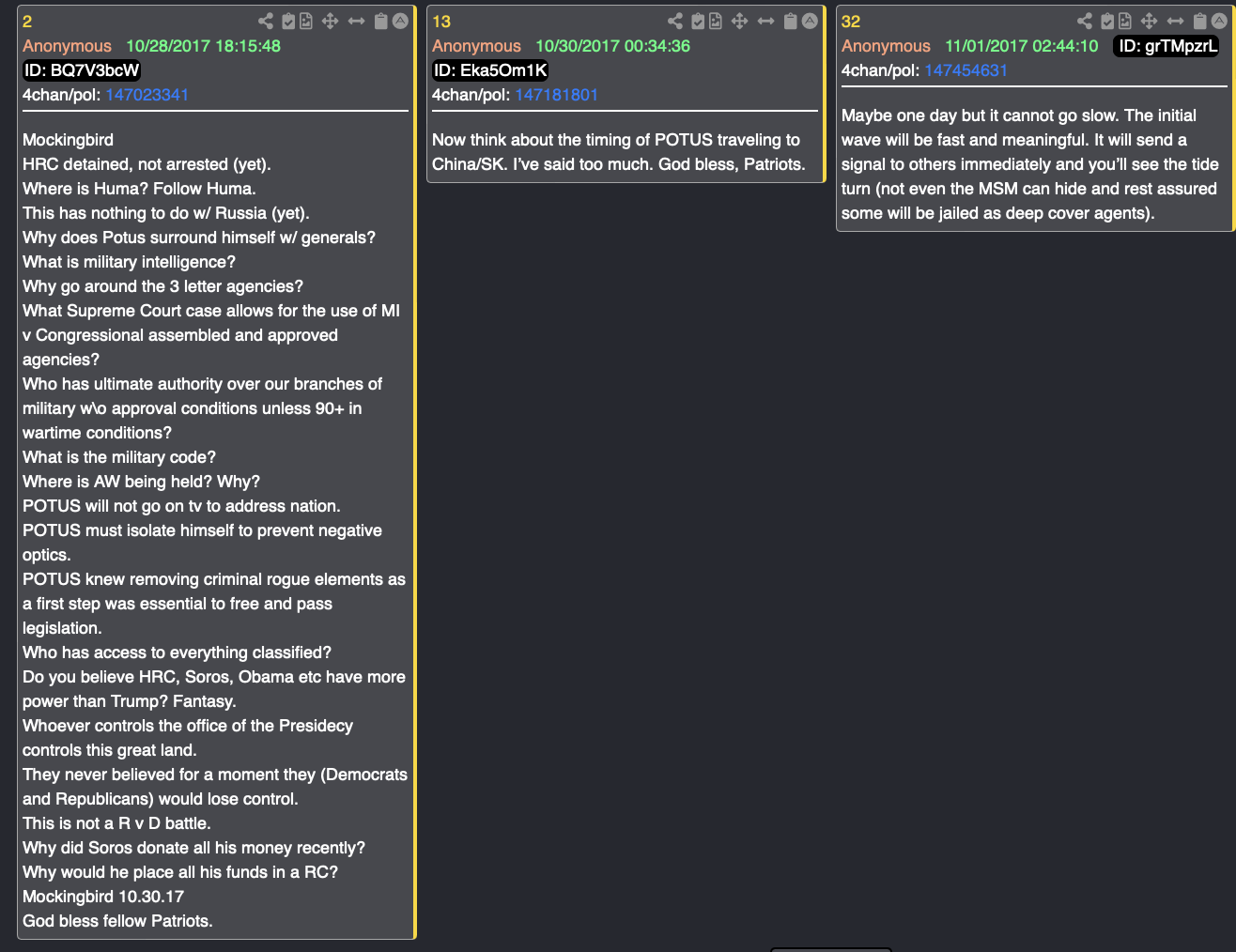
Task: Click the ID: grTMpzrL badge
Action: [x=1167, y=46]
